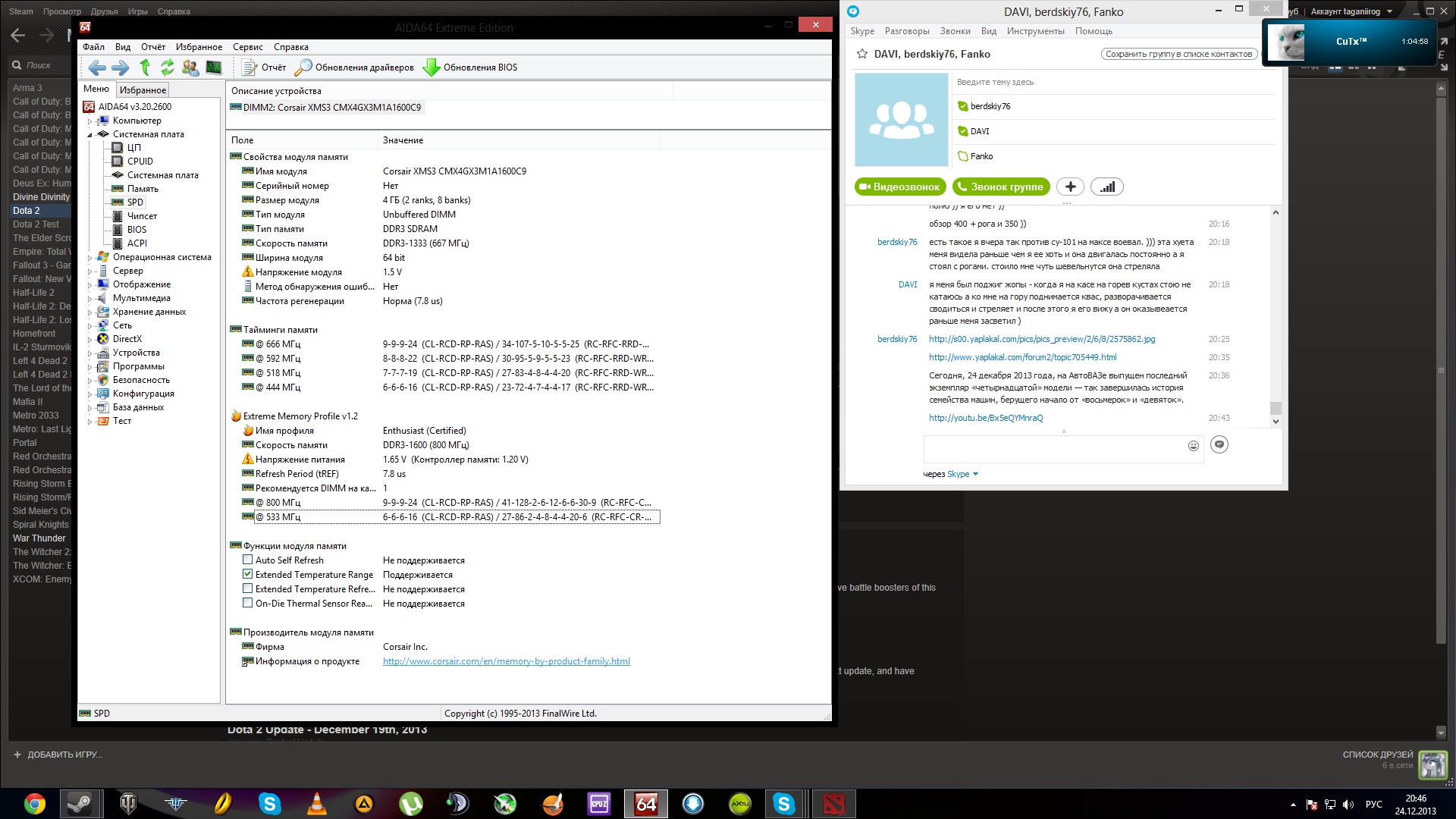Screen dimensions: 1456x819
Task: Expand the Сеть tree node
Action: pos(89,326)
